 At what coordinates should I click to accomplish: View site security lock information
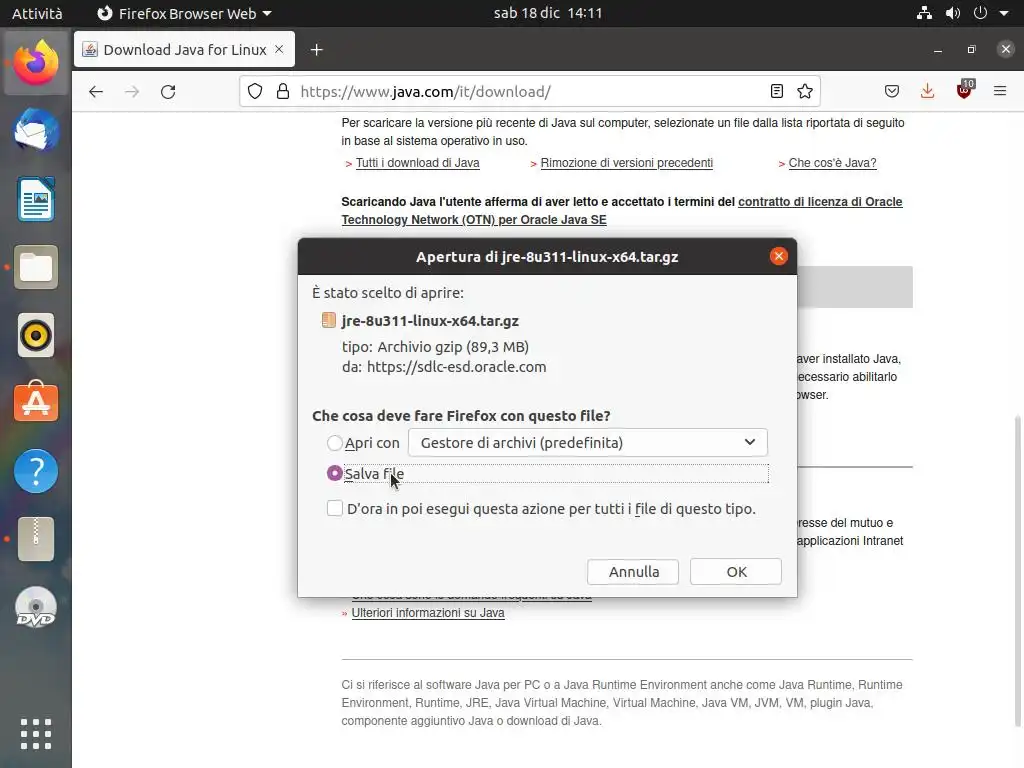pos(283,91)
